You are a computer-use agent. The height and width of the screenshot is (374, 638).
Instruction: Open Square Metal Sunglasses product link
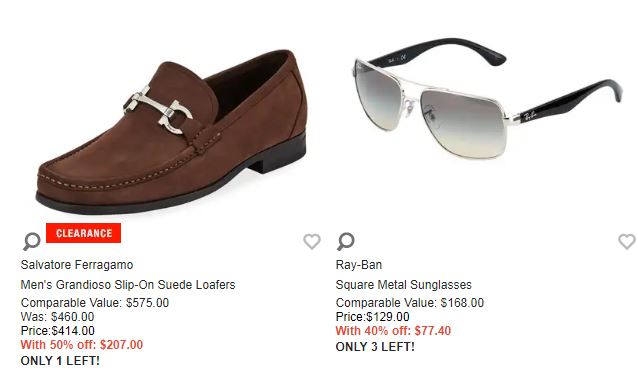[403, 284]
